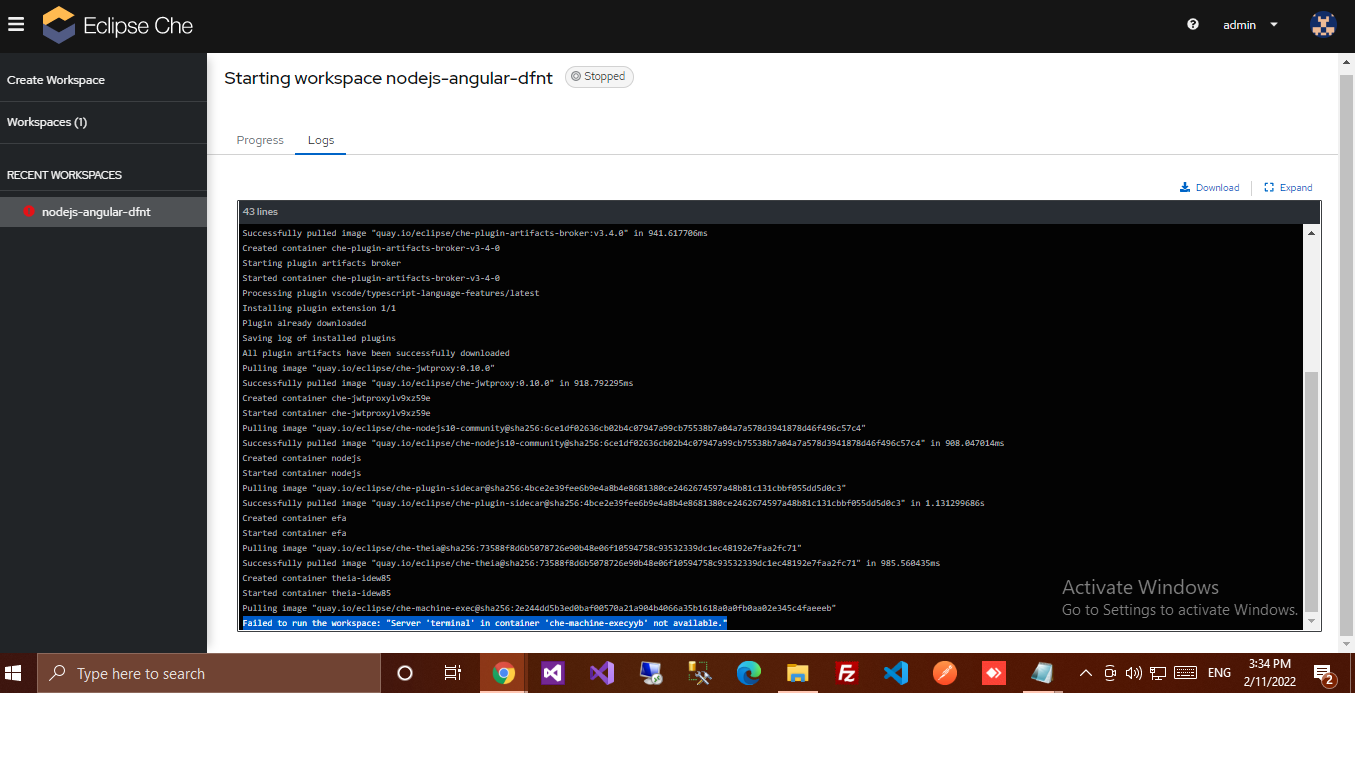
Task: Open Snipping tools taskbar icon
Action: [699, 673]
